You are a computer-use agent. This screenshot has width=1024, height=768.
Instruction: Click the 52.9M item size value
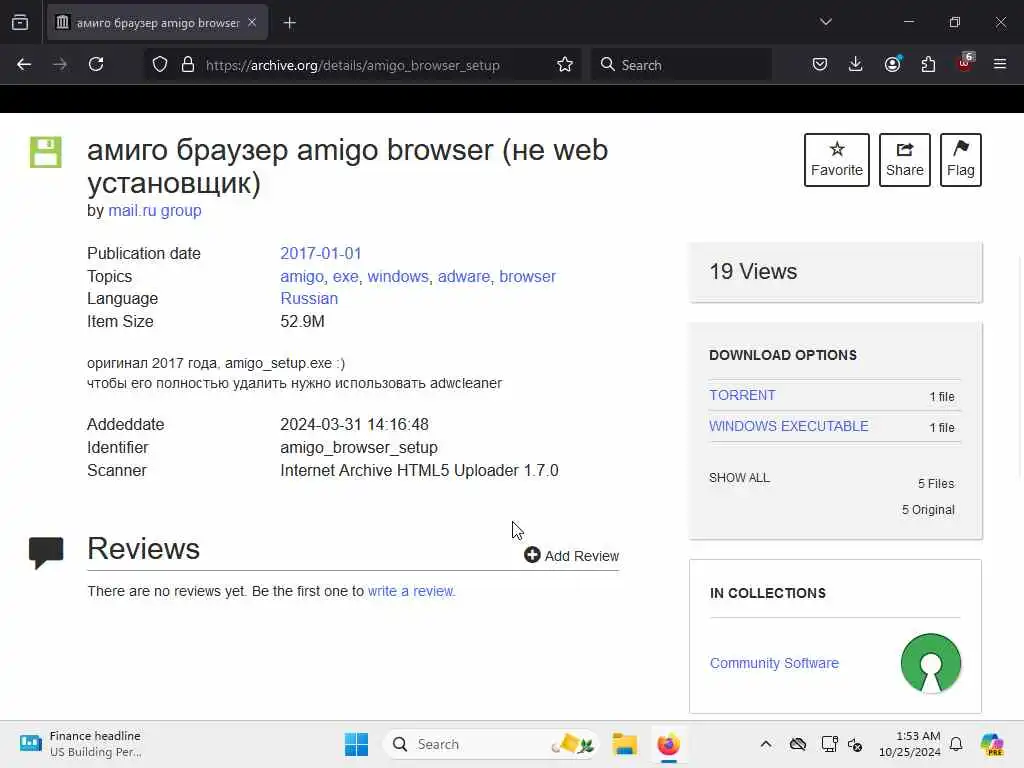coord(302,321)
